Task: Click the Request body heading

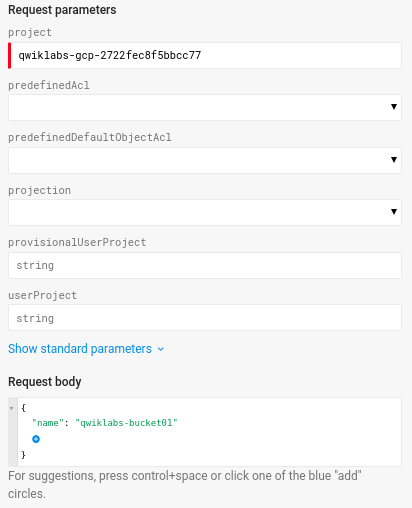Action: click(x=45, y=382)
